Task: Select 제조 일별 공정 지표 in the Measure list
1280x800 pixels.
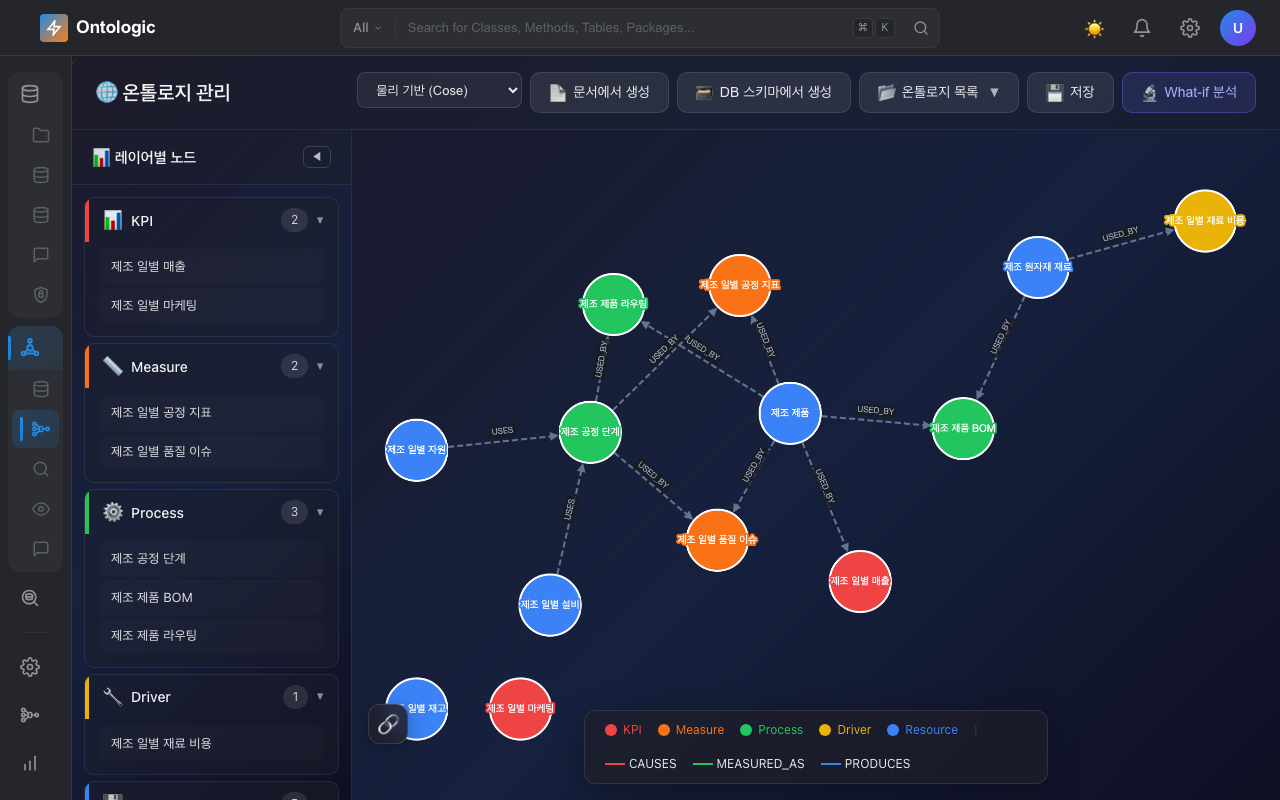Action: [x=211, y=412]
